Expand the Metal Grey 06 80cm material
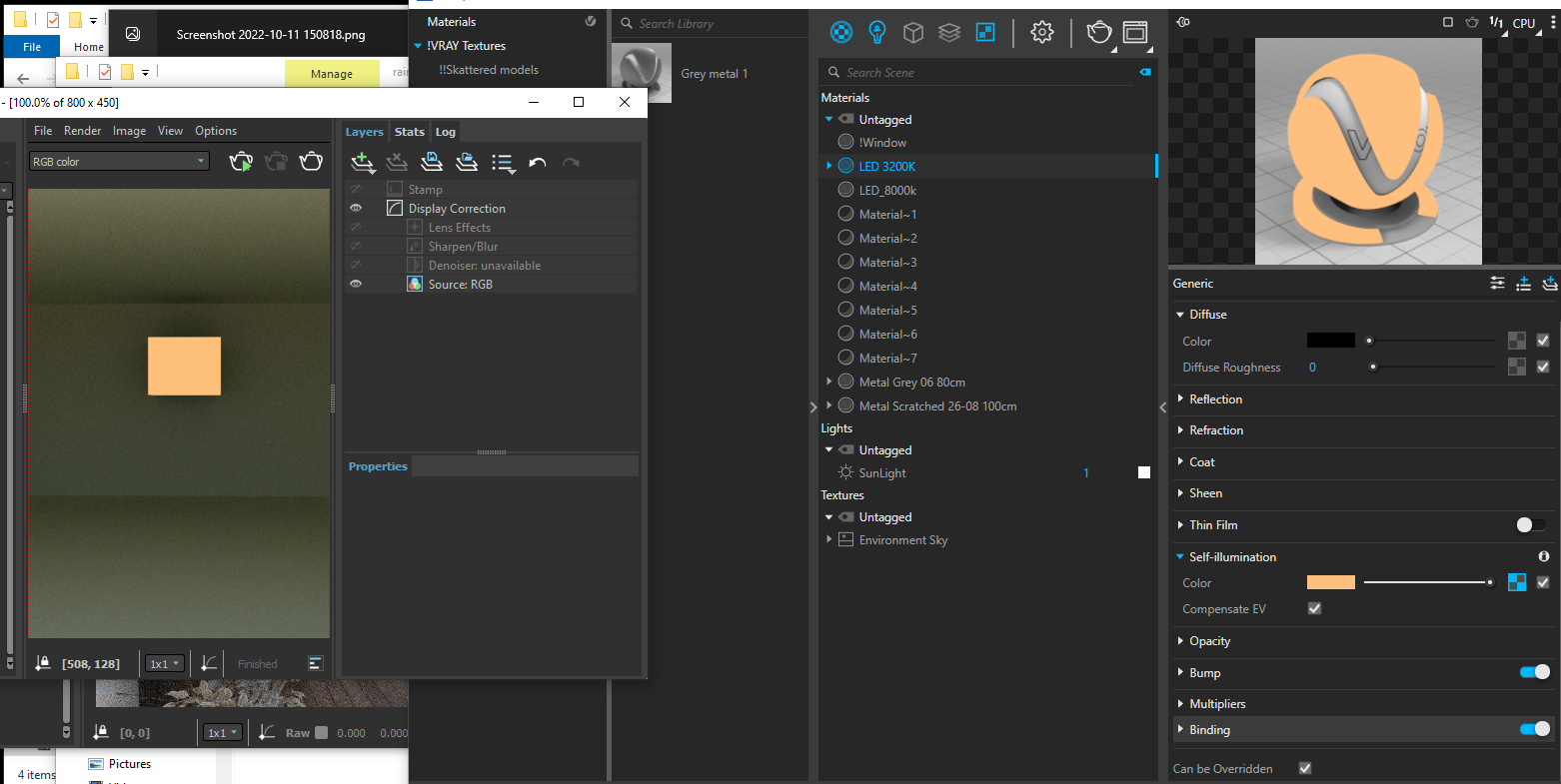 (x=828, y=382)
